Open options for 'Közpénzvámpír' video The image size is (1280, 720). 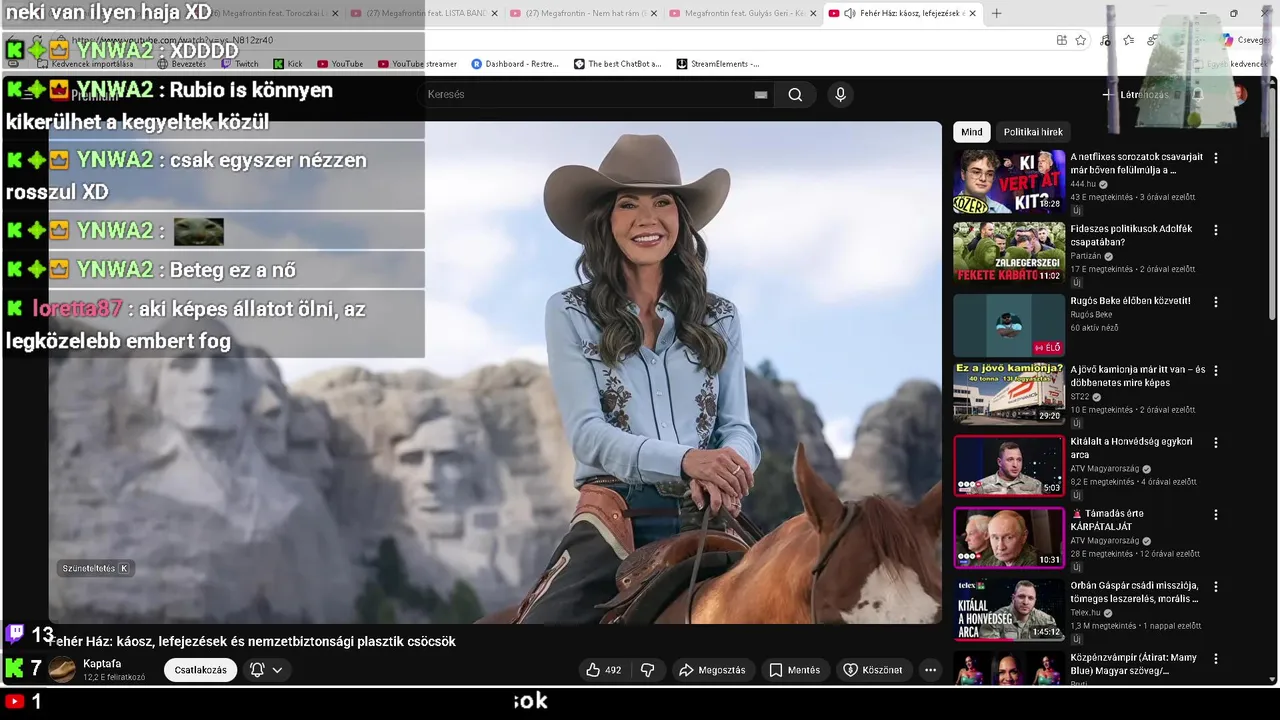1216,659
